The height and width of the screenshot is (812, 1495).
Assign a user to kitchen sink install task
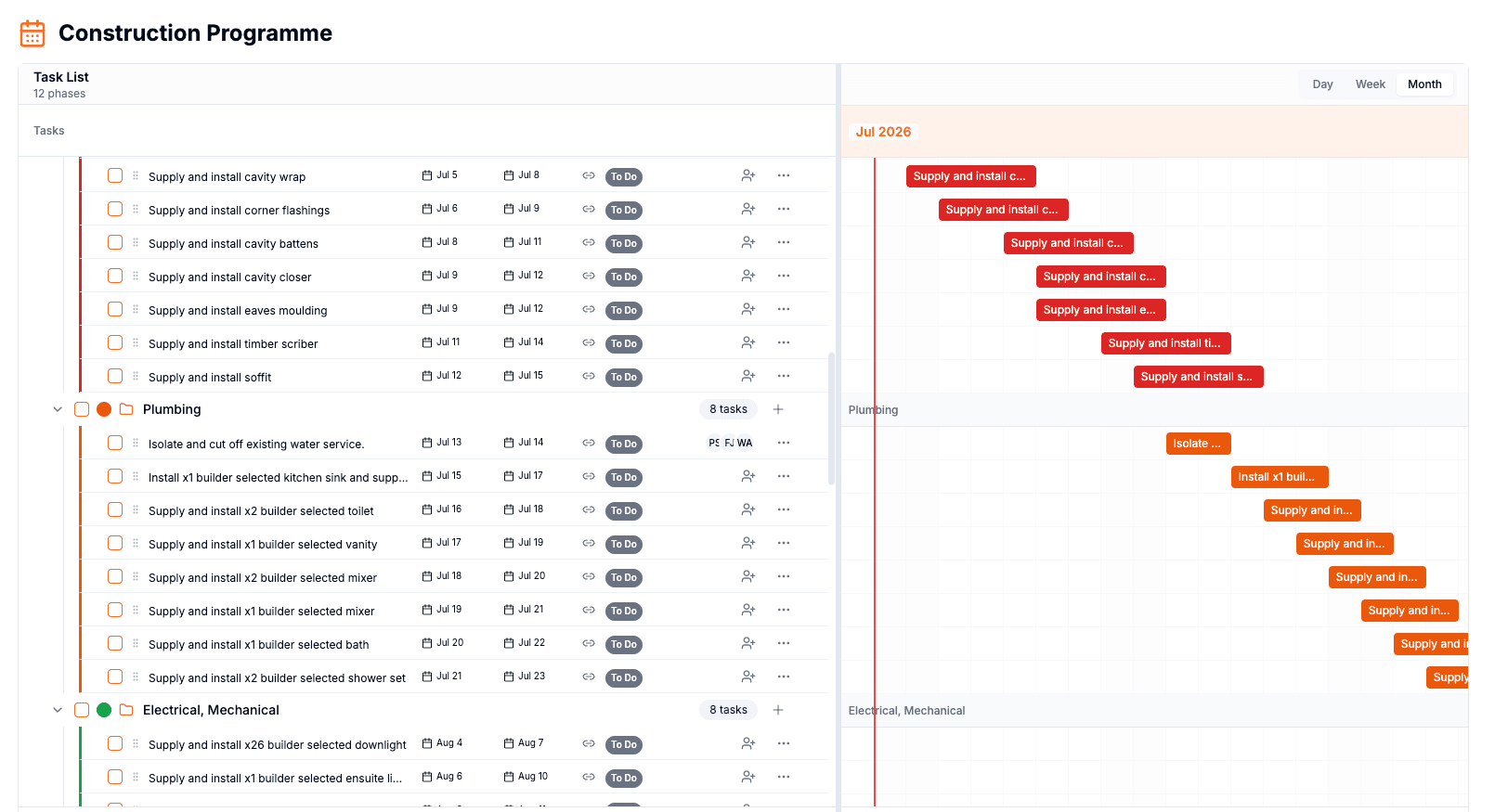[748, 476]
